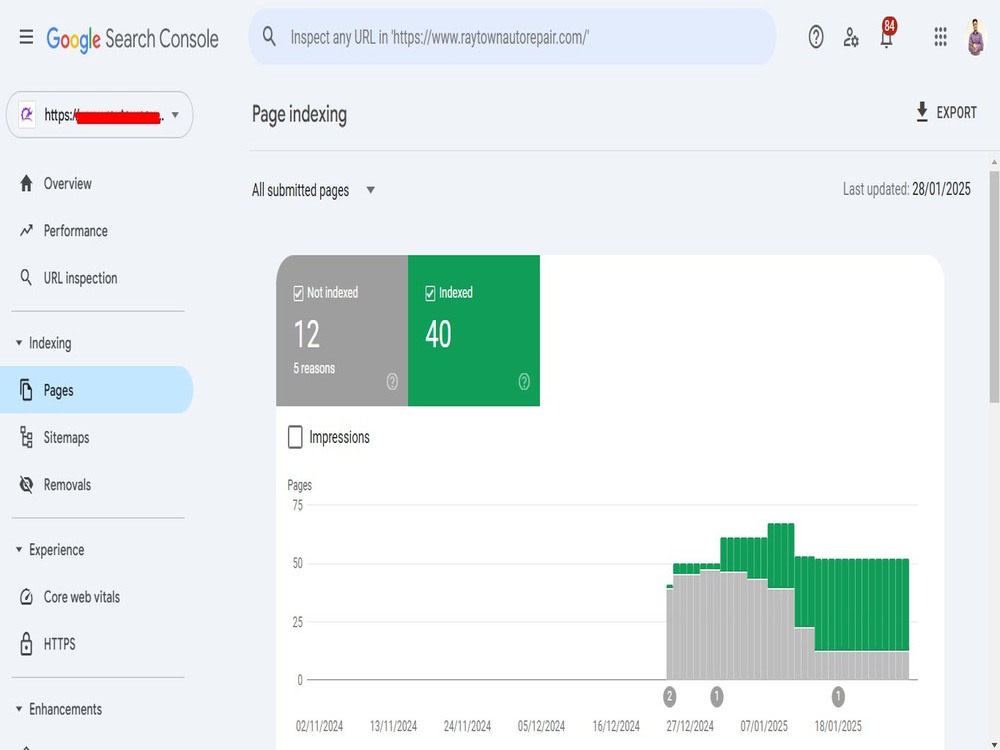Select Pages in Indexing menu
Image resolution: width=1000 pixels, height=750 pixels.
click(x=96, y=390)
